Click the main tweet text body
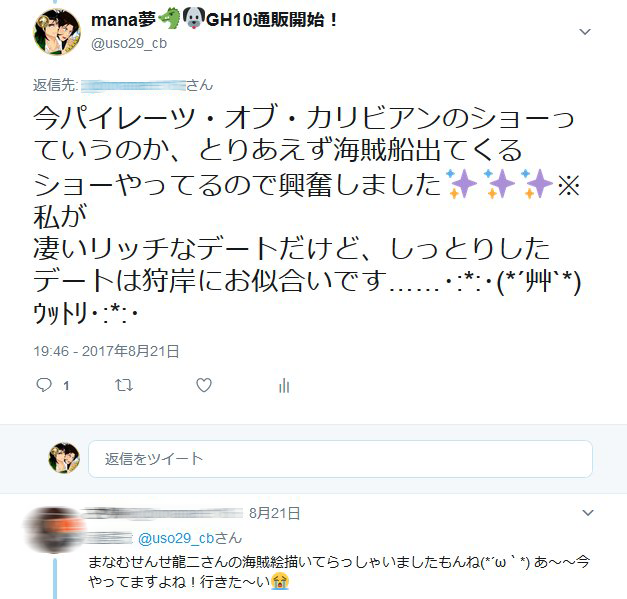The height and width of the screenshot is (599, 627). pos(307,214)
